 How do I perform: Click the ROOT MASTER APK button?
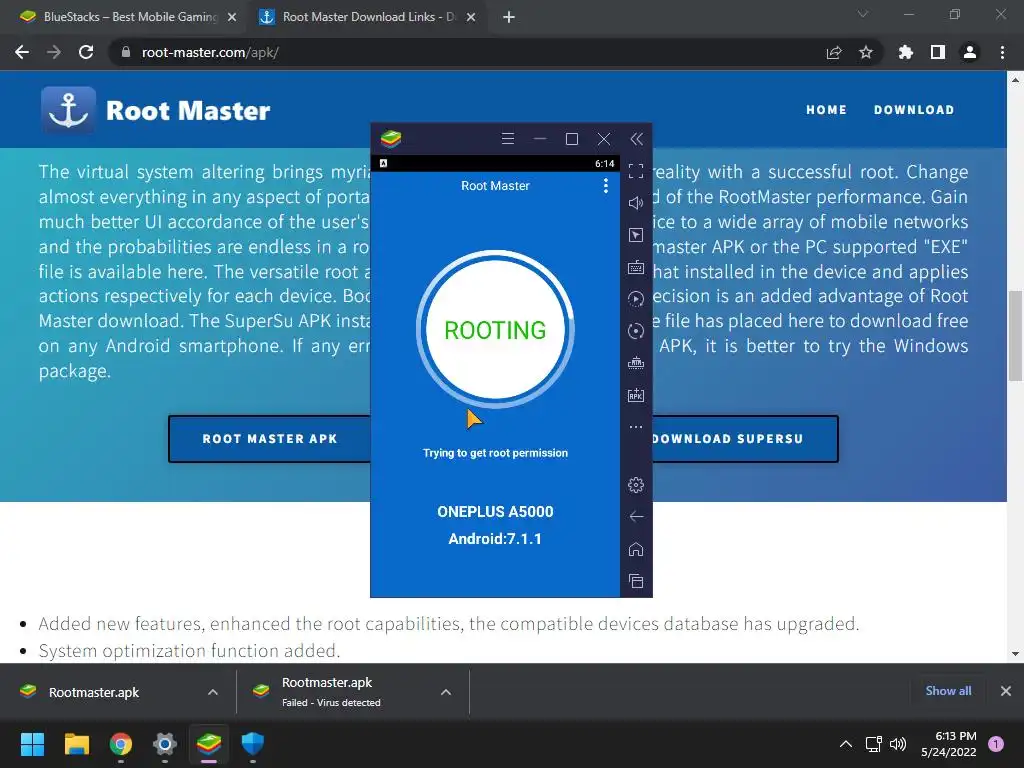[x=270, y=439]
